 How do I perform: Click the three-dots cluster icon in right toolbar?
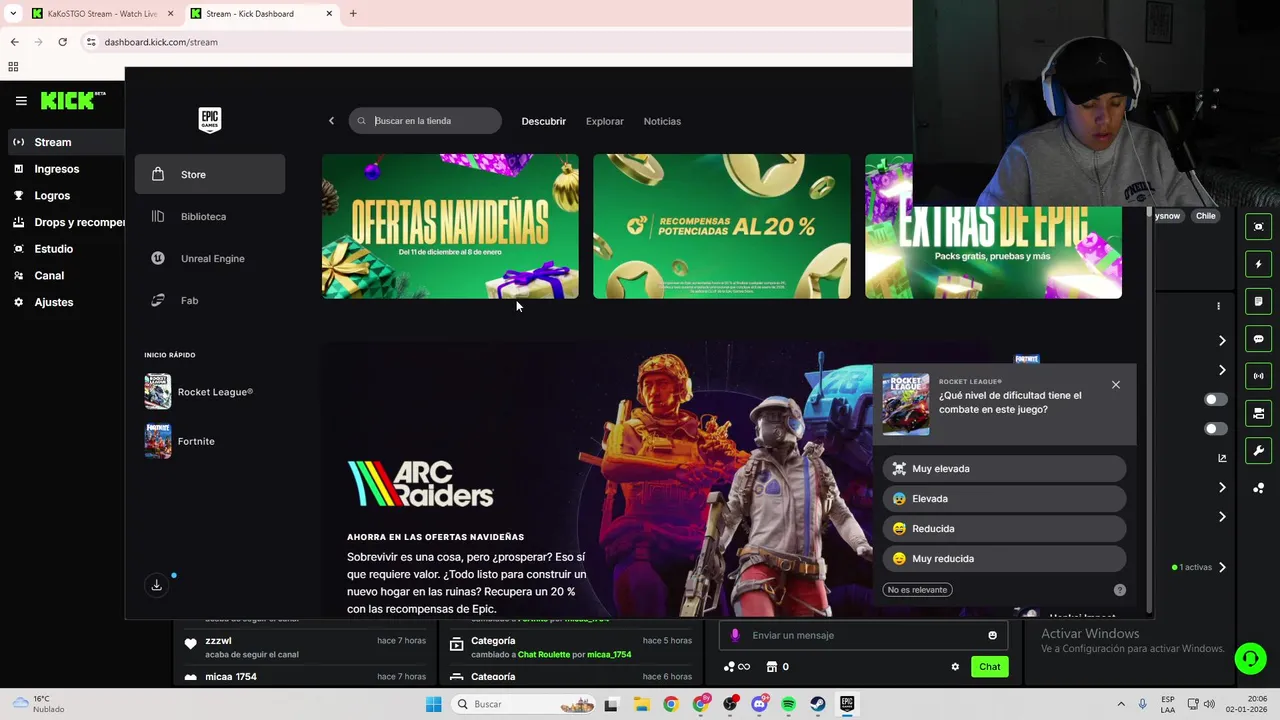click(x=1258, y=488)
